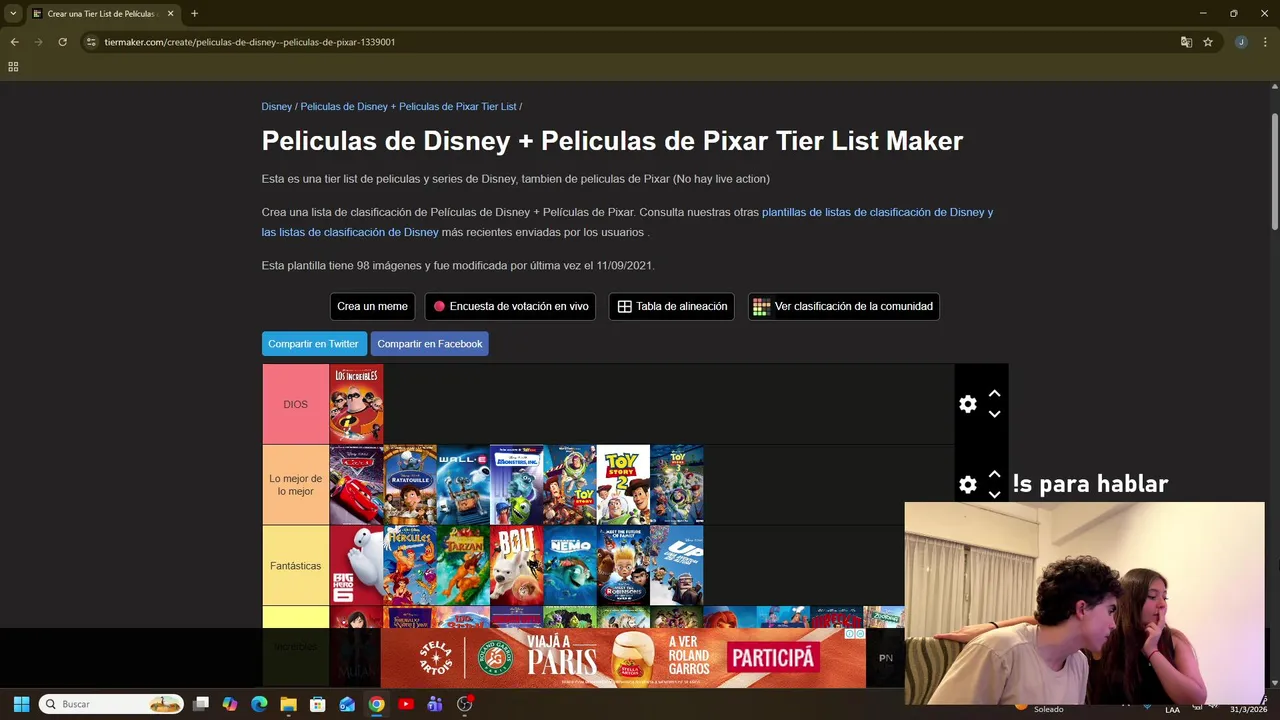Open Tabla de alineación
Viewport: 1280px width, 720px height.
coord(671,306)
